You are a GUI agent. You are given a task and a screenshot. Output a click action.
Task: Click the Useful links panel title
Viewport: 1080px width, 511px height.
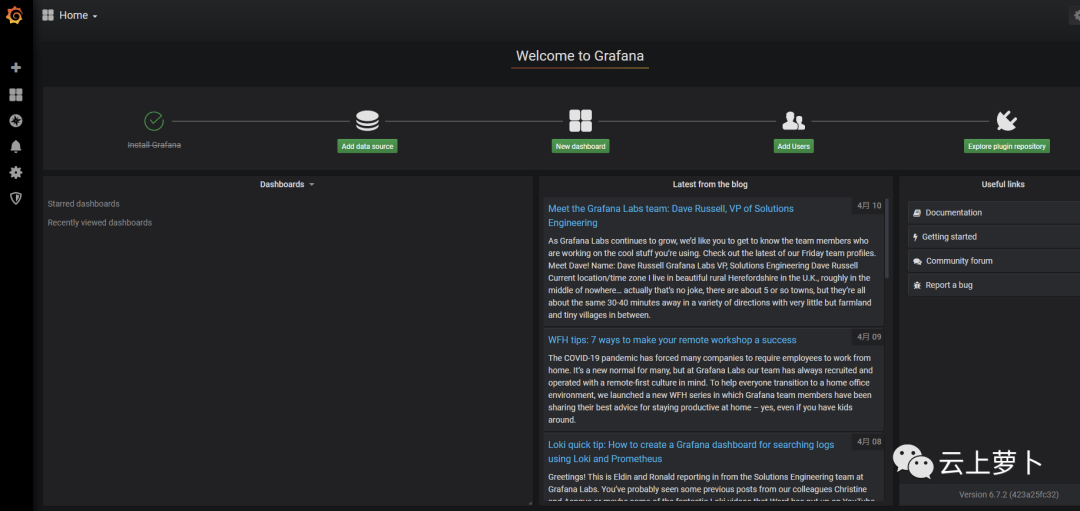tap(1003, 185)
